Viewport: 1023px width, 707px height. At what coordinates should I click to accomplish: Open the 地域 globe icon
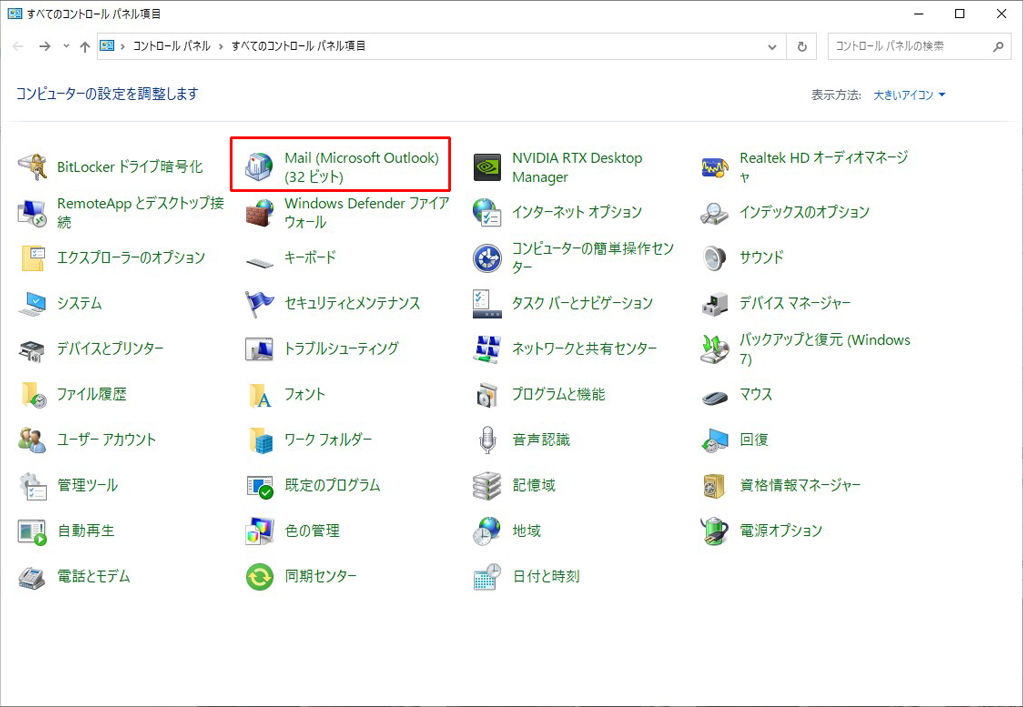(x=487, y=532)
